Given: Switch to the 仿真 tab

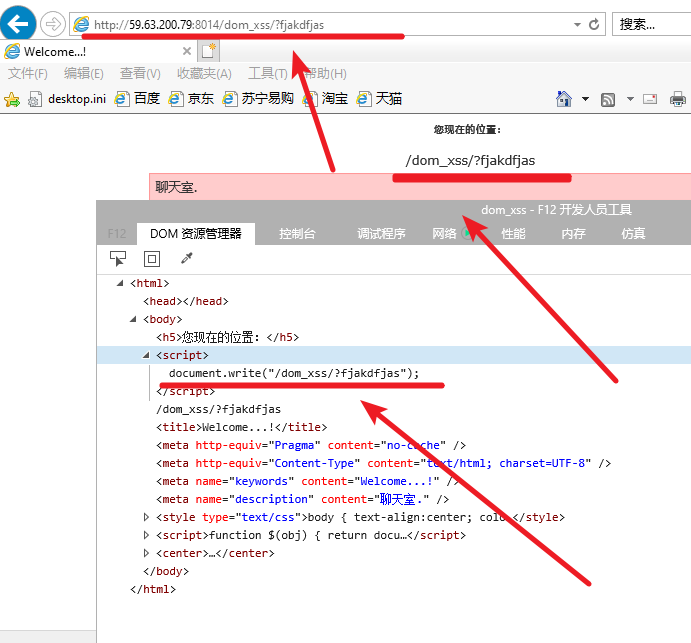Looking at the screenshot, I should [x=633, y=234].
